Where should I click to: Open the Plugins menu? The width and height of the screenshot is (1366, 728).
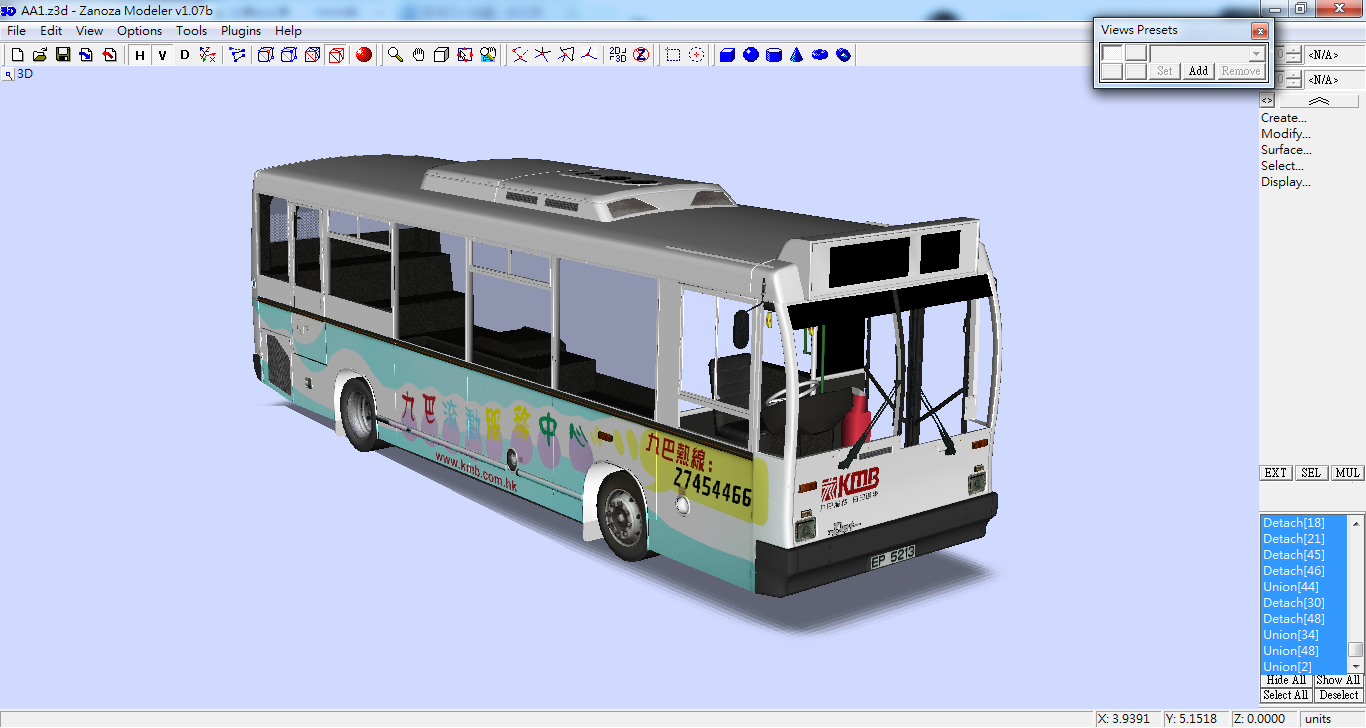241,31
